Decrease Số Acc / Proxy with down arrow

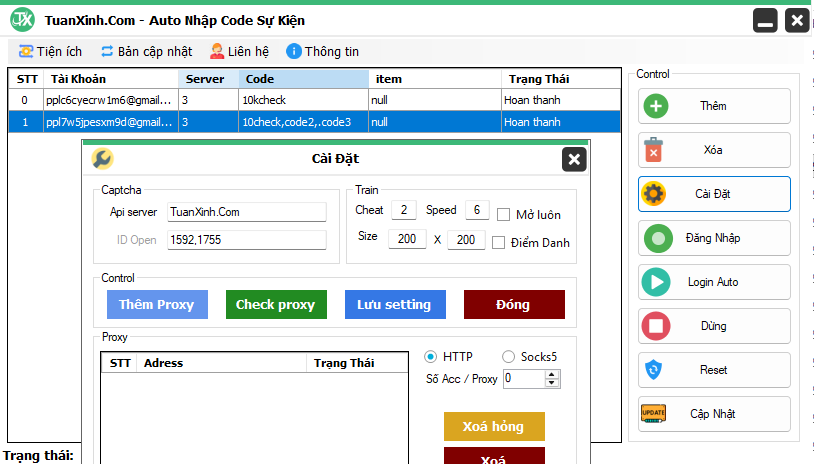coord(553,383)
